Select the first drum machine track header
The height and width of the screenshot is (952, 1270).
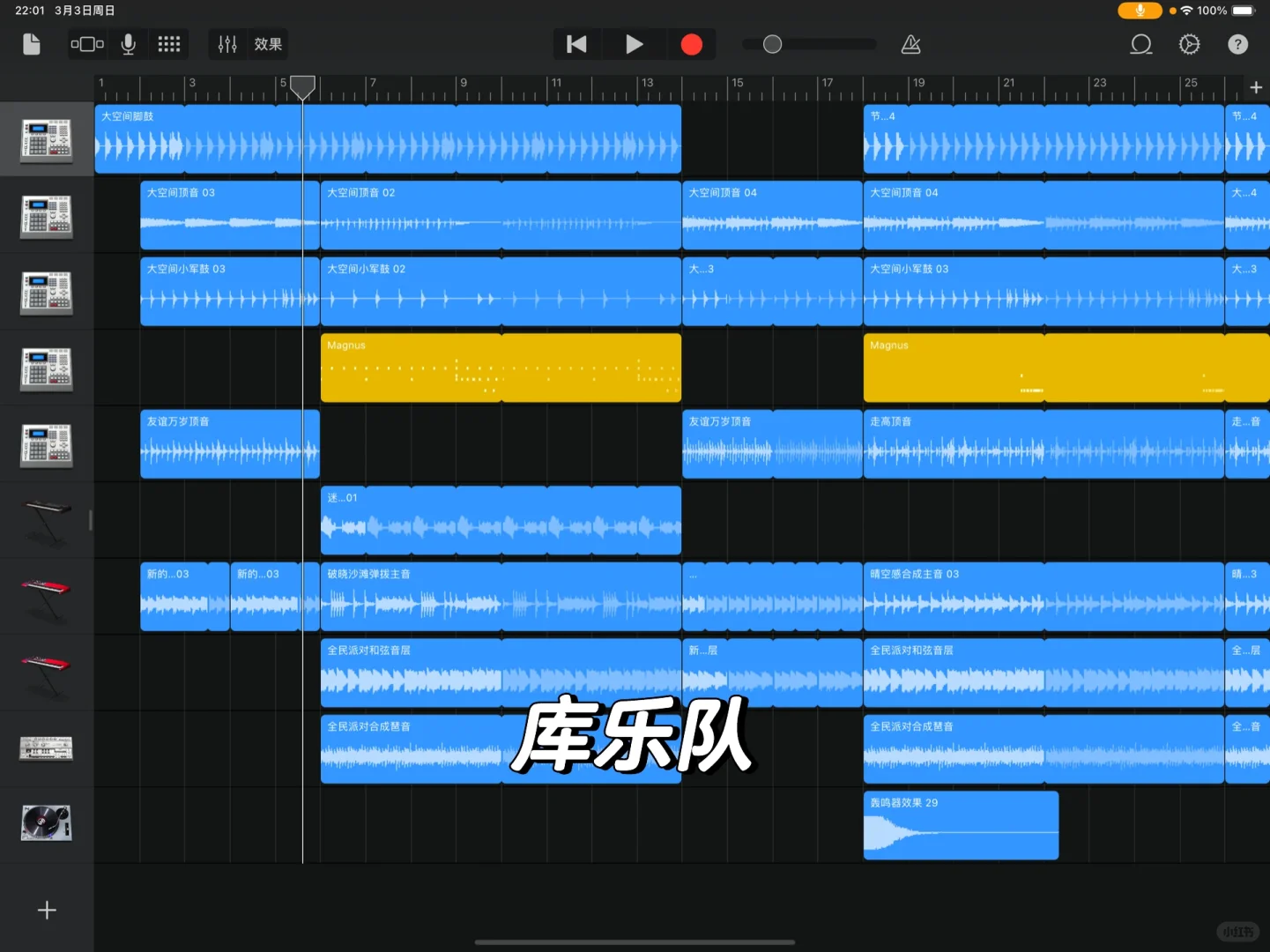tap(46, 138)
